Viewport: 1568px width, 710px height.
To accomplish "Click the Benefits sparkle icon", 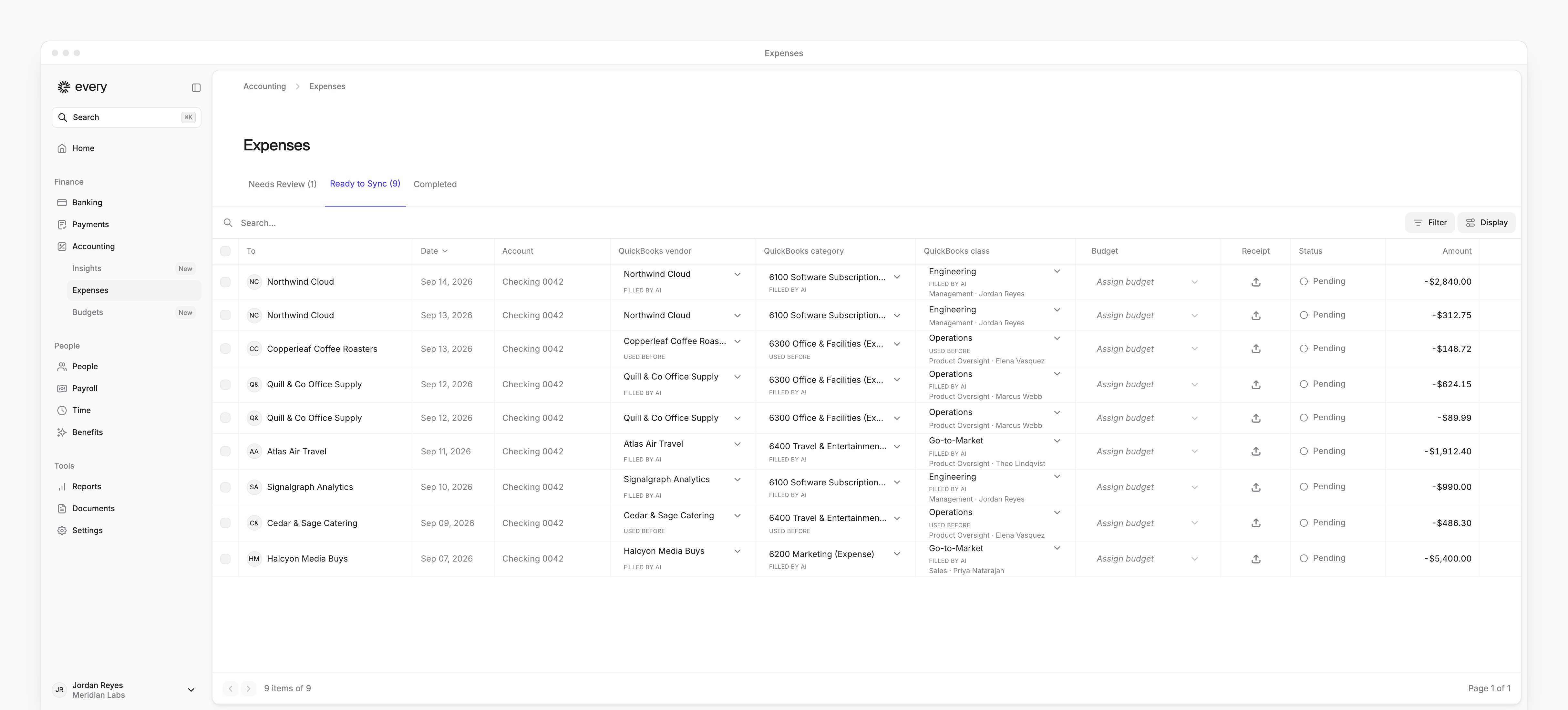I will 62,432.
